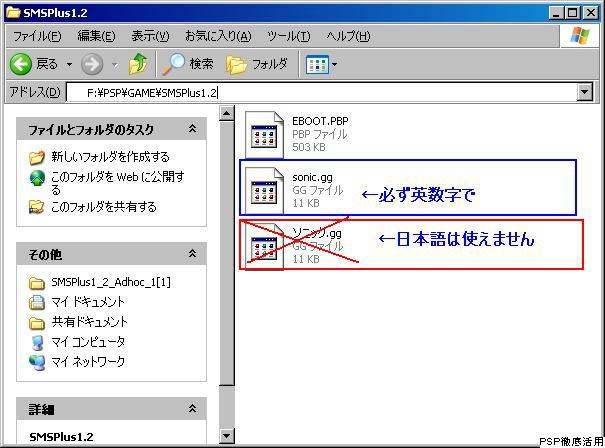
Task: Click SMSPlus1_2_Adhoc_1[1] folder icon
Action: point(37,283)
